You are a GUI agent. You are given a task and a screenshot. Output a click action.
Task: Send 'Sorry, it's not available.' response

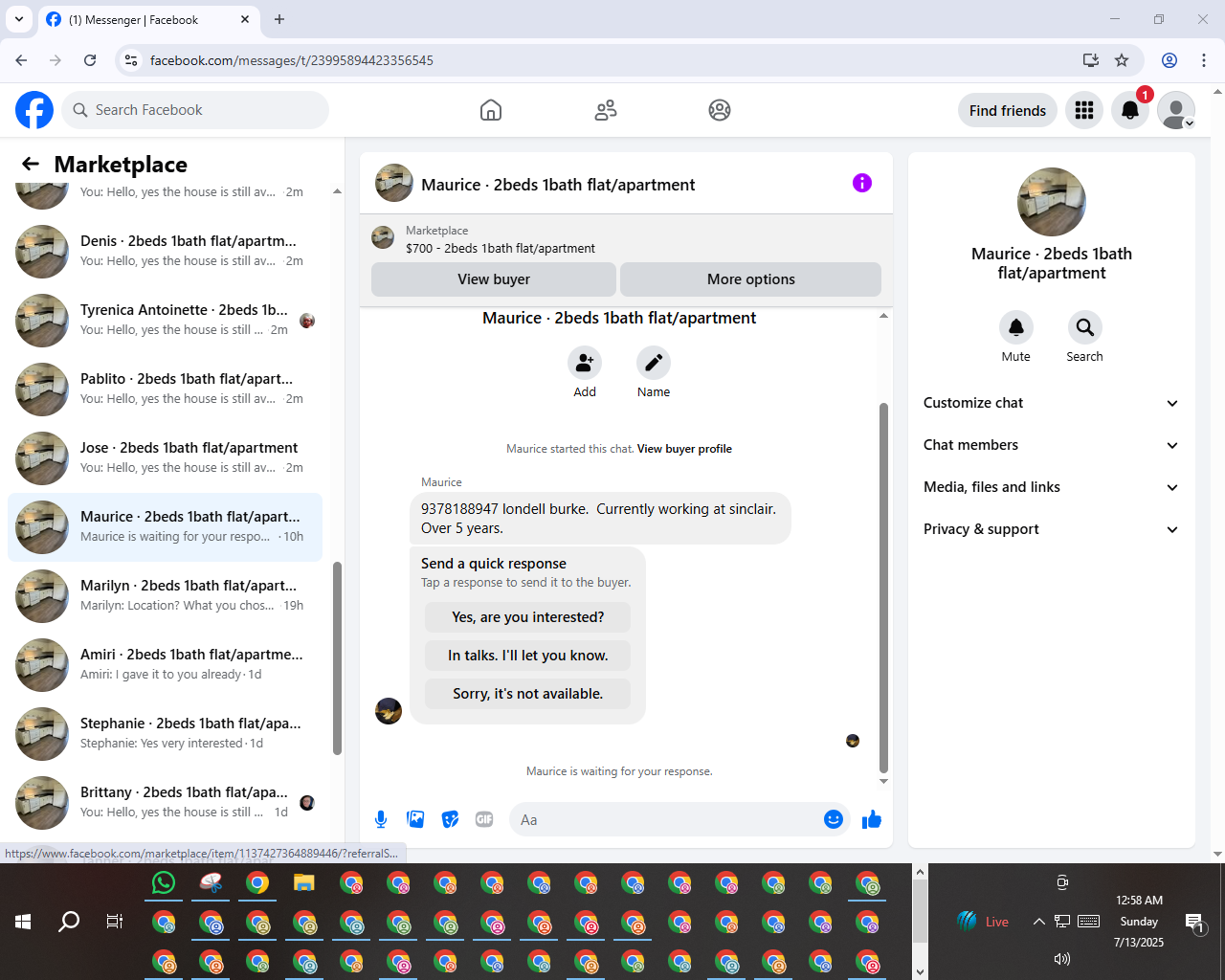click(527, 694)
